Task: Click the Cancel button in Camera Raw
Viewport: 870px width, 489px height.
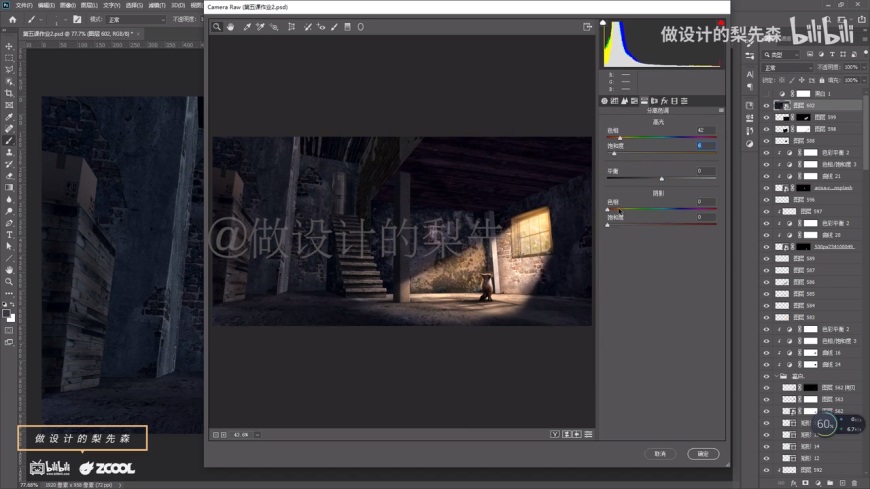Action: point(660,454)
